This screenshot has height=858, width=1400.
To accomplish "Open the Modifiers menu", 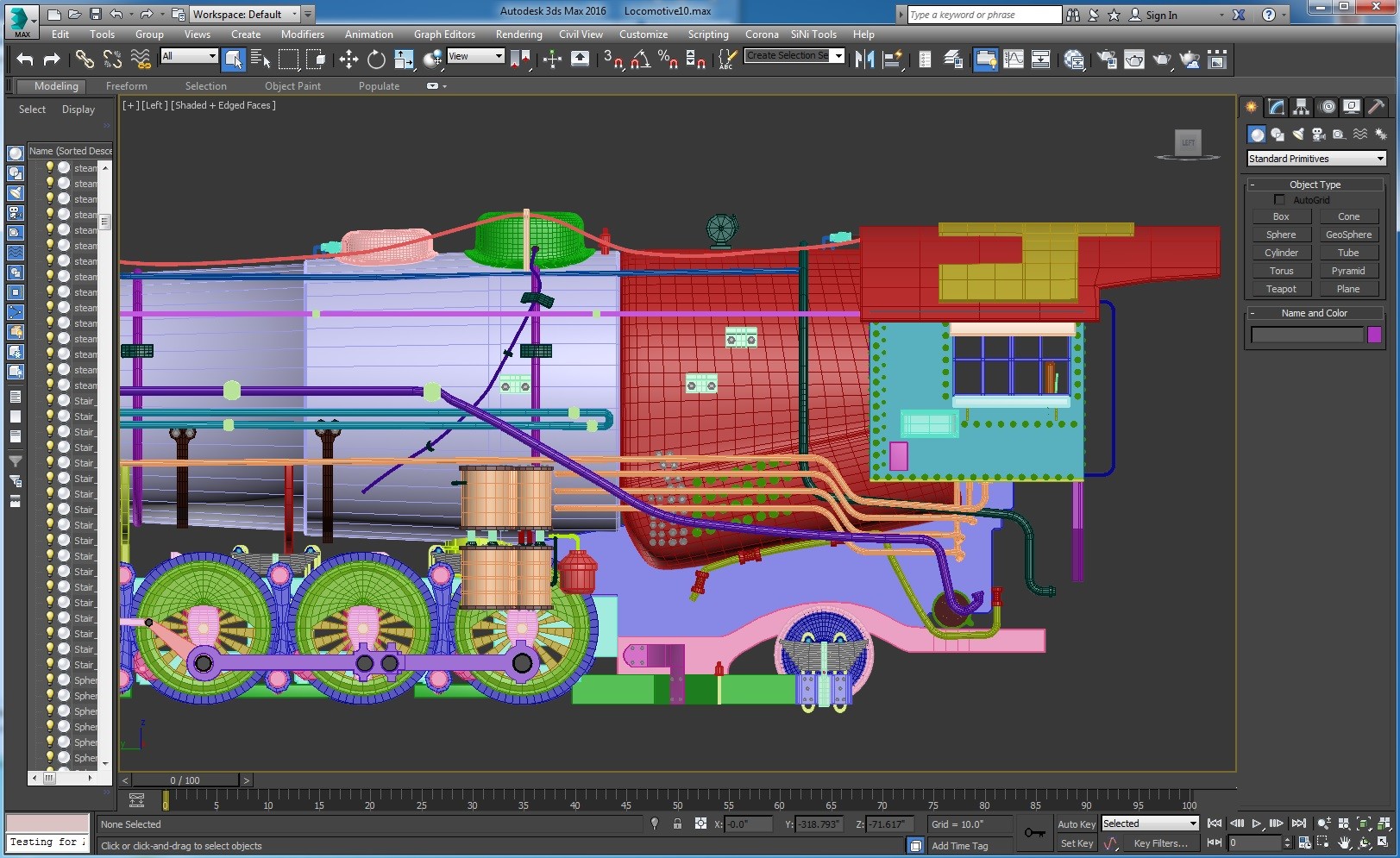I will [302, 34].
